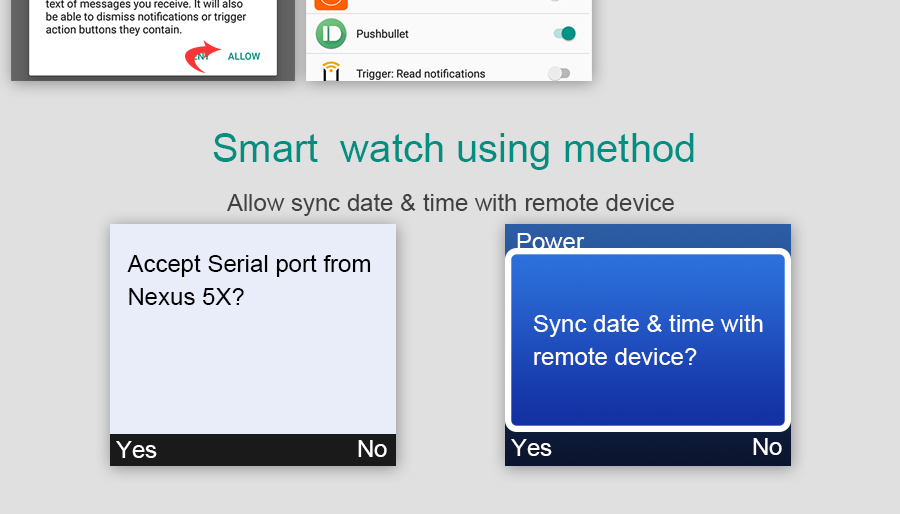Tap the Trigger app icon

click(331, 73)
